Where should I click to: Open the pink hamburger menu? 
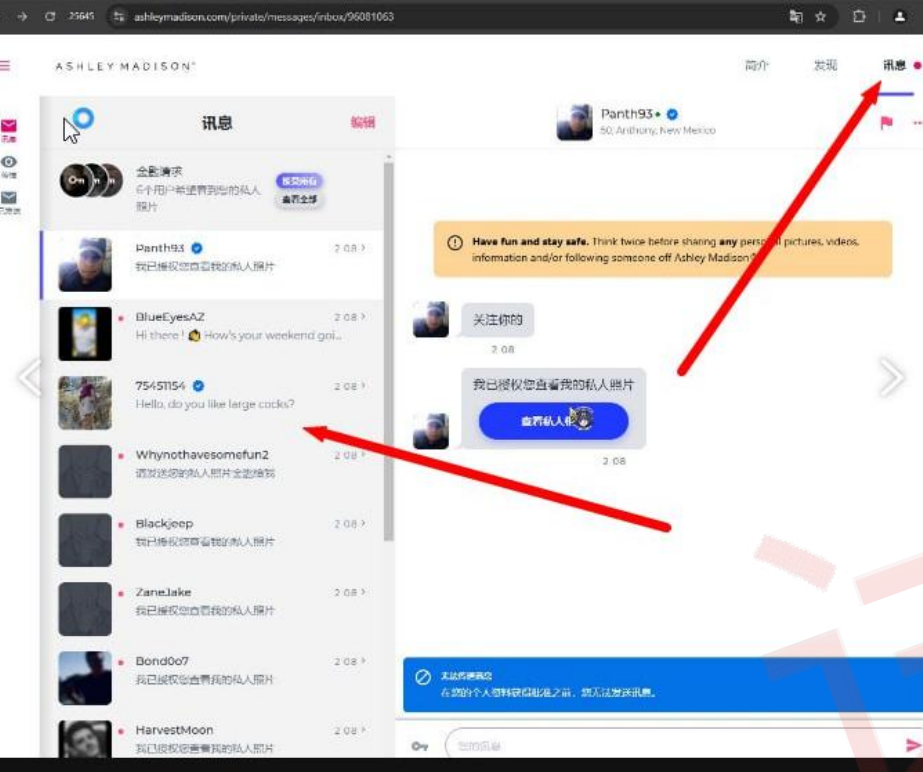[x=5, y=66]
